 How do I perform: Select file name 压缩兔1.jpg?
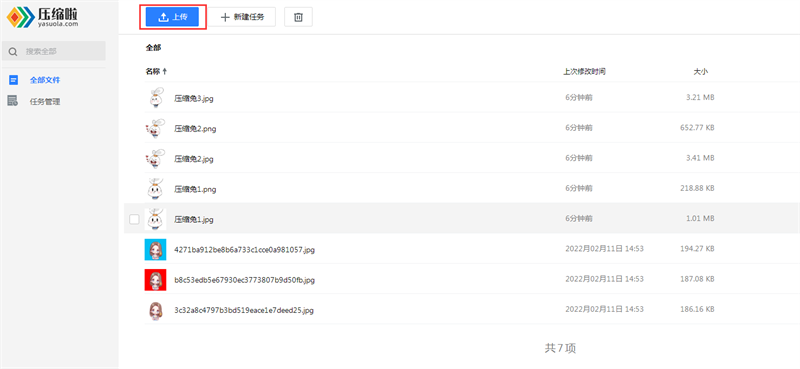(194, 219)
